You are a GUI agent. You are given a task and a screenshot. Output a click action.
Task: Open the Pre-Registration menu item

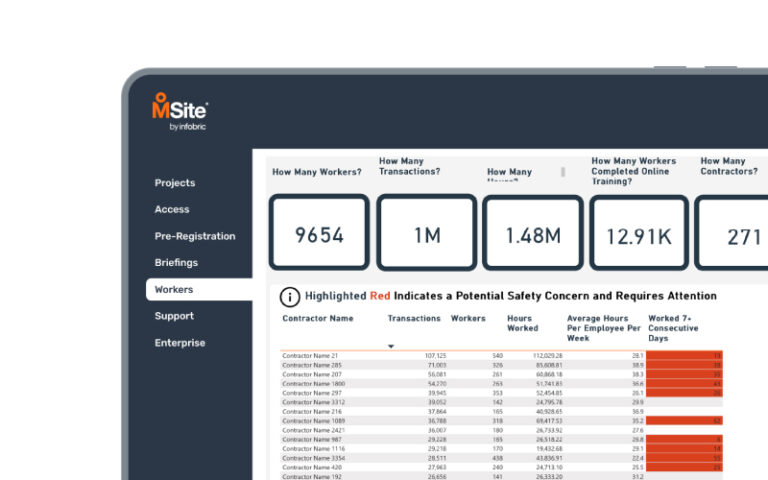(195, 237)
